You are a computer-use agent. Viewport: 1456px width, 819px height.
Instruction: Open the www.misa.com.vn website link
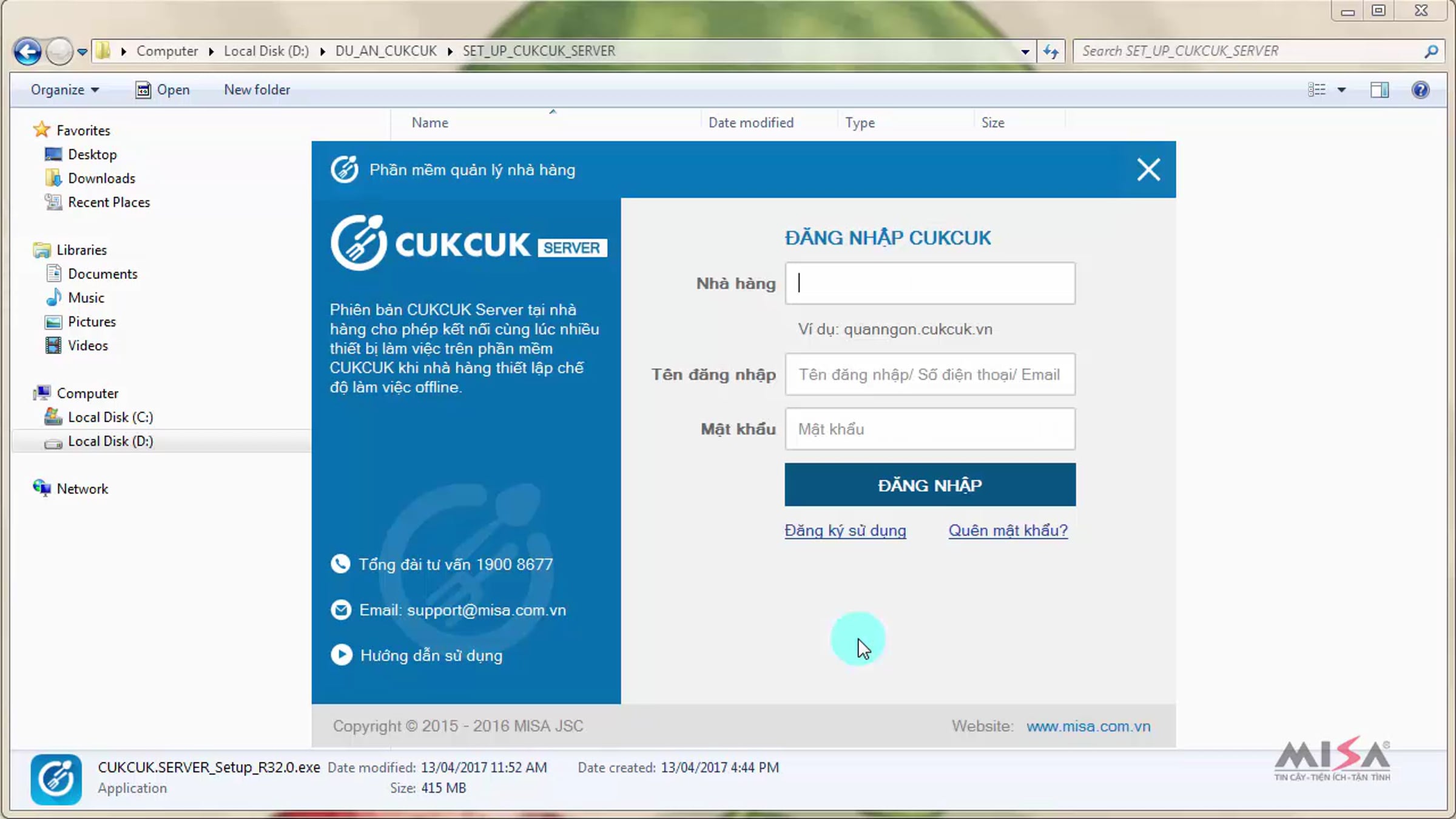pyautogui.click(x=1088, y=726)
